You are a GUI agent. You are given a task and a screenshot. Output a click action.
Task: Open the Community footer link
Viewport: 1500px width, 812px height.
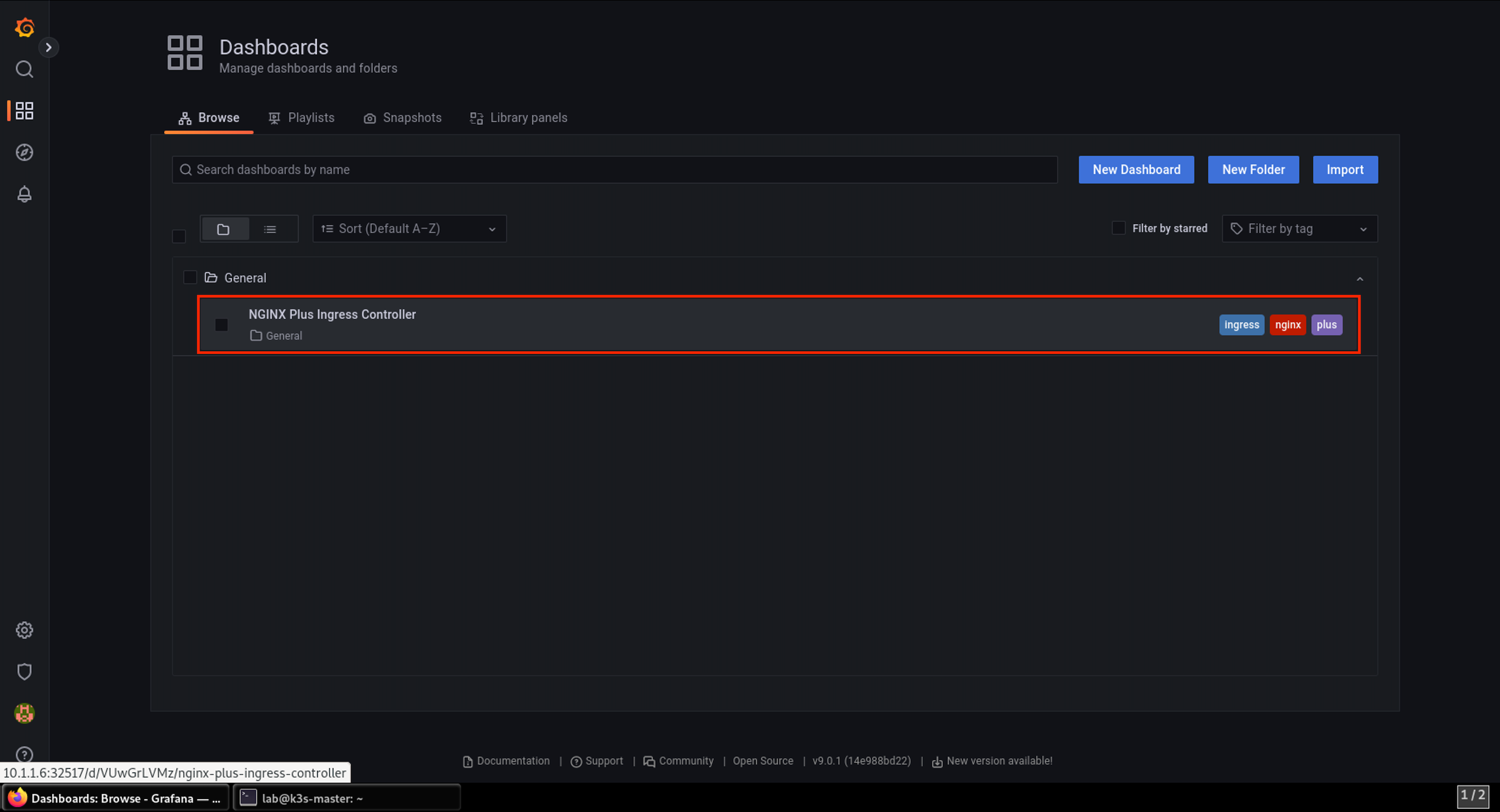tap(678, 762)
